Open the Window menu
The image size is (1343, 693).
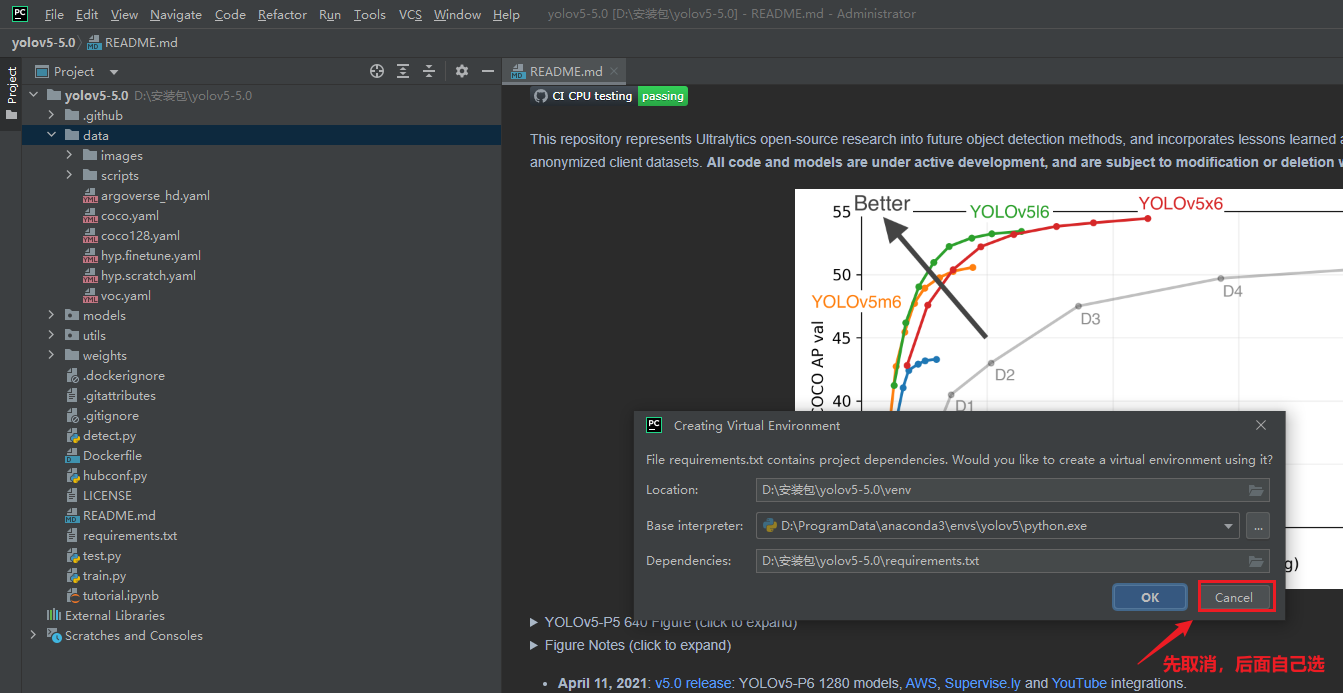pyautogui.click(x=458, y=14)
